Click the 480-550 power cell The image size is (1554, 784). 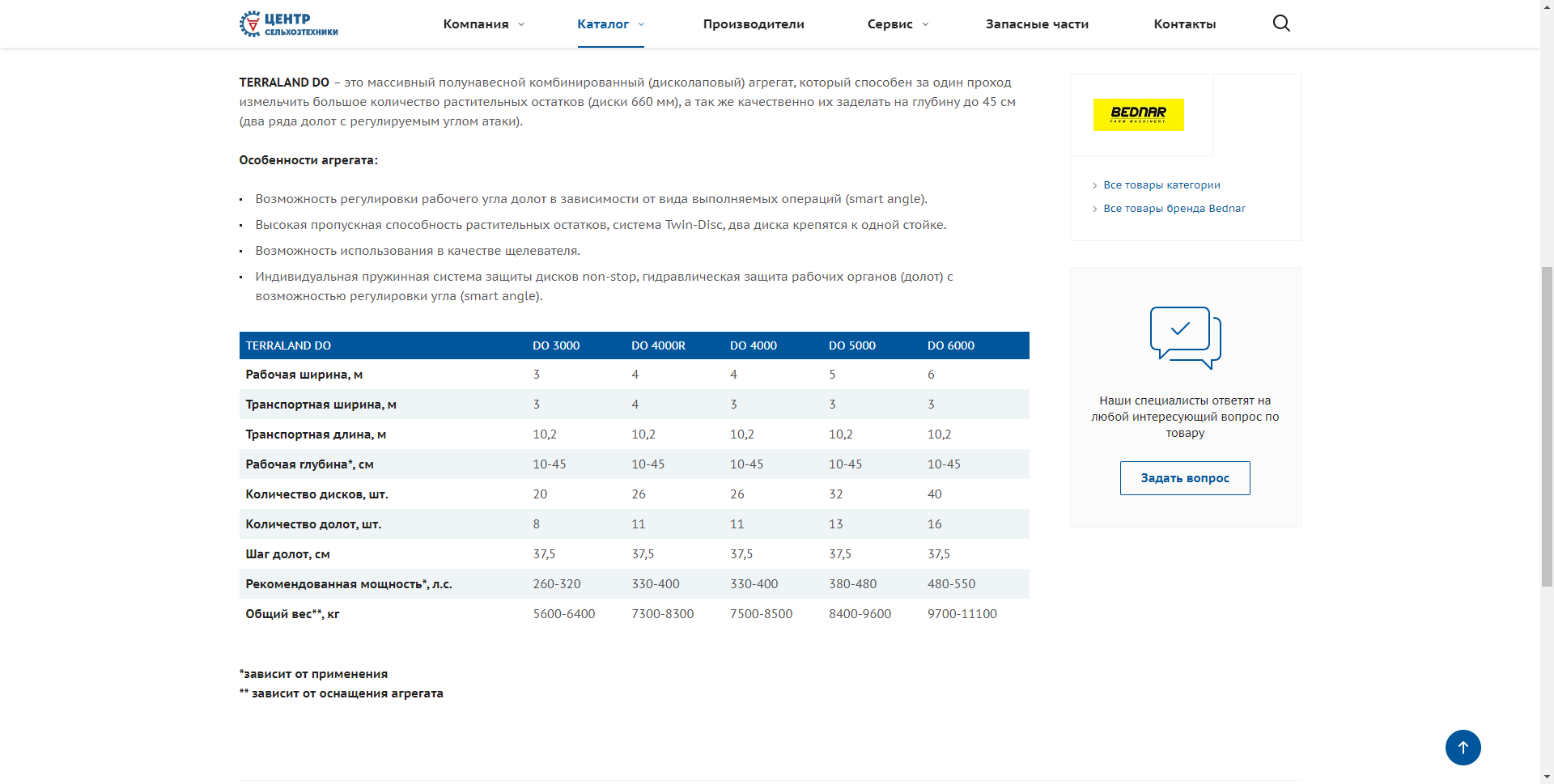[952, 584]
